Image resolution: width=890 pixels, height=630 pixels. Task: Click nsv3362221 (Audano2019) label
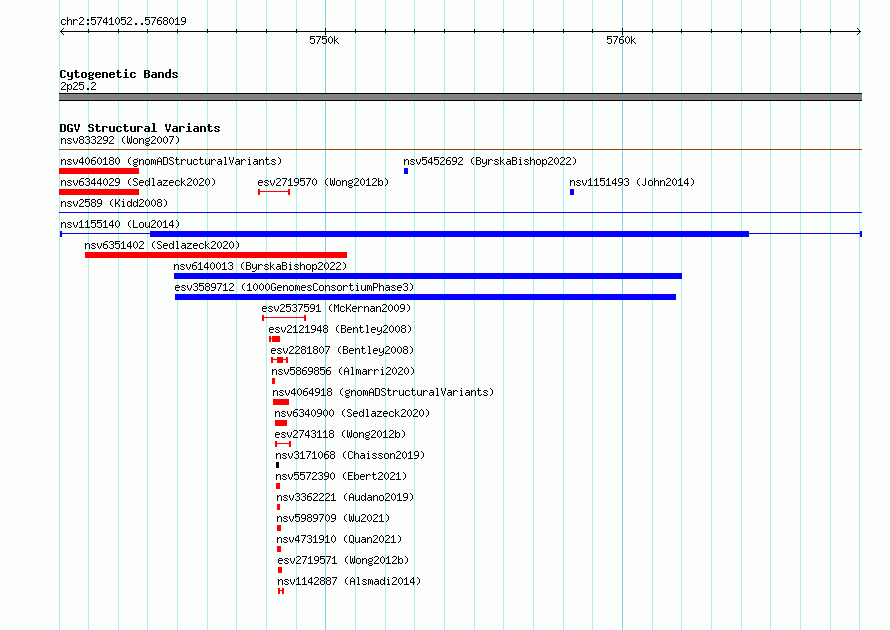(345, 497)
